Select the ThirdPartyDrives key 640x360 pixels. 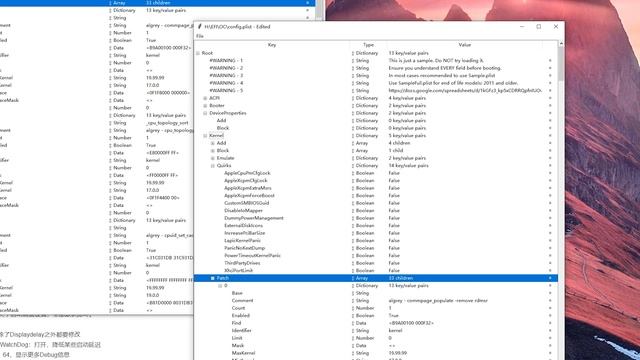pyautogui.click(x=242, y=263)
